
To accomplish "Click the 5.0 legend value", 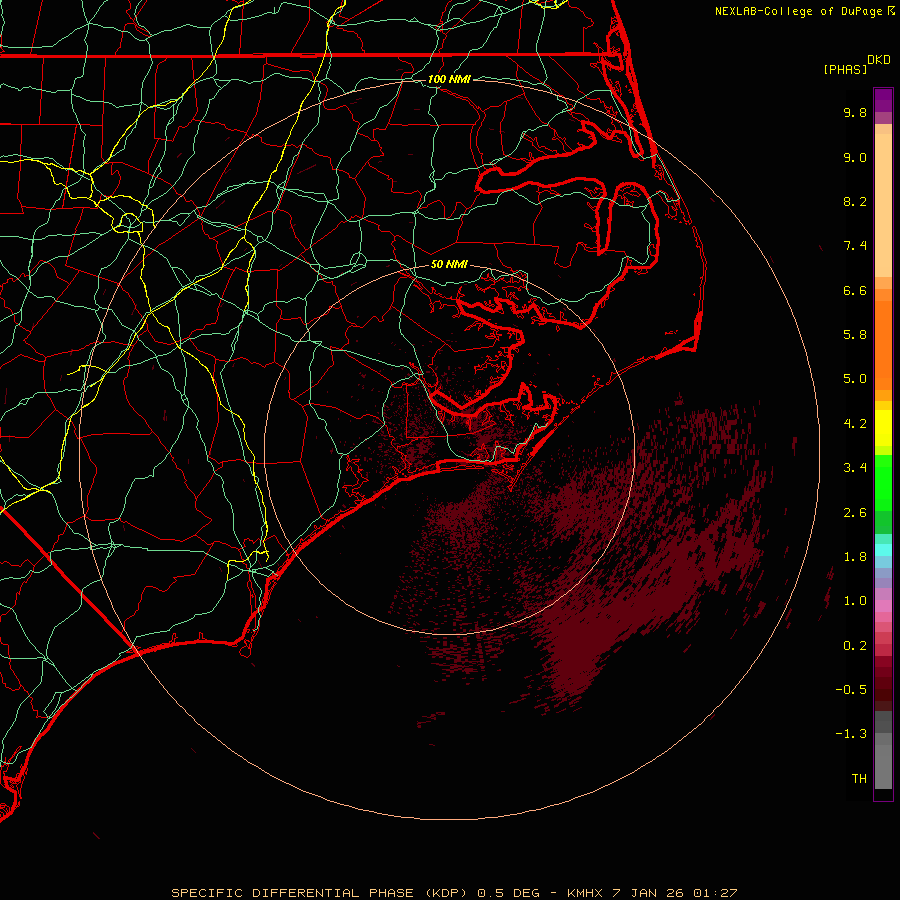I will point(855,379).
